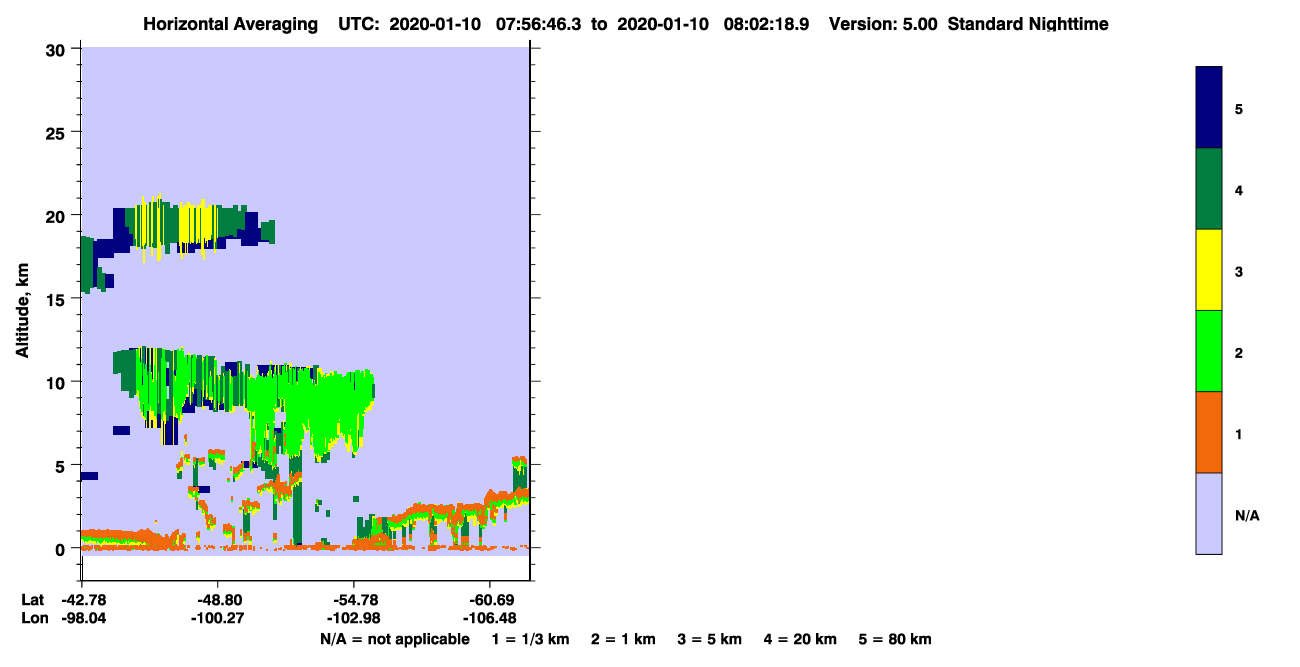Click the '1 = 1/3 km' legend entry
Screen dimensions: 1300x667
click(530, 639)
